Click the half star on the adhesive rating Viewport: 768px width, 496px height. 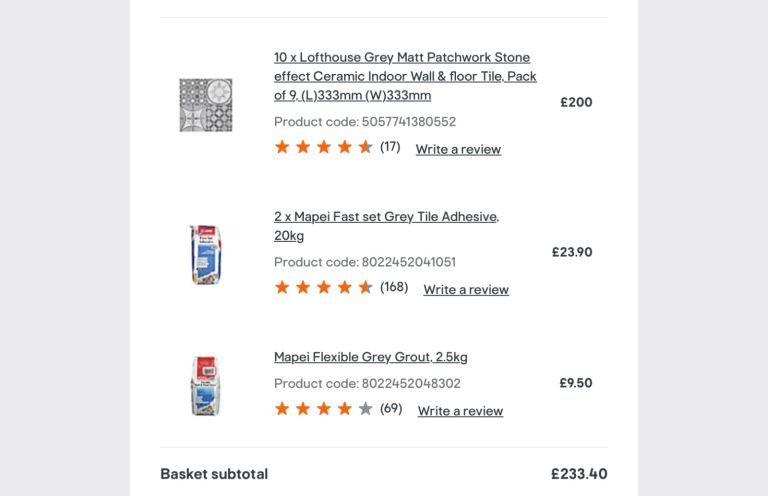[x=366, y=288]
